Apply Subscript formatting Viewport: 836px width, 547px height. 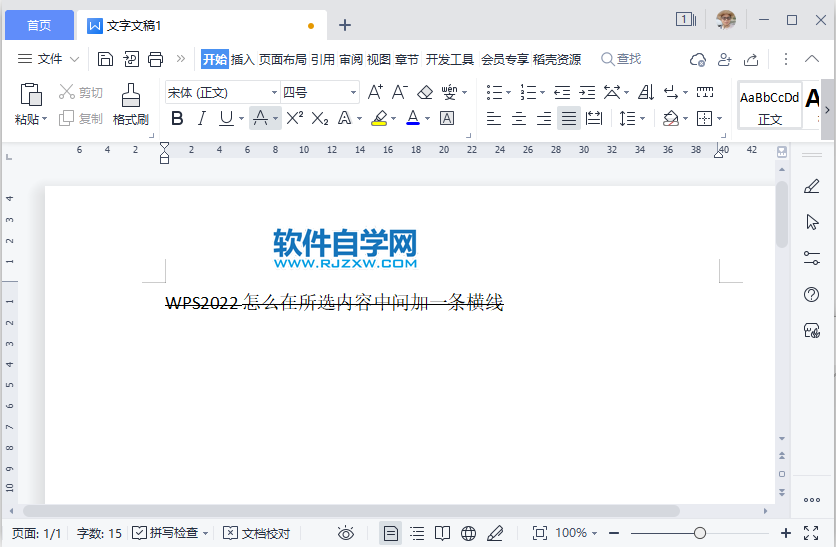point(319,118)
